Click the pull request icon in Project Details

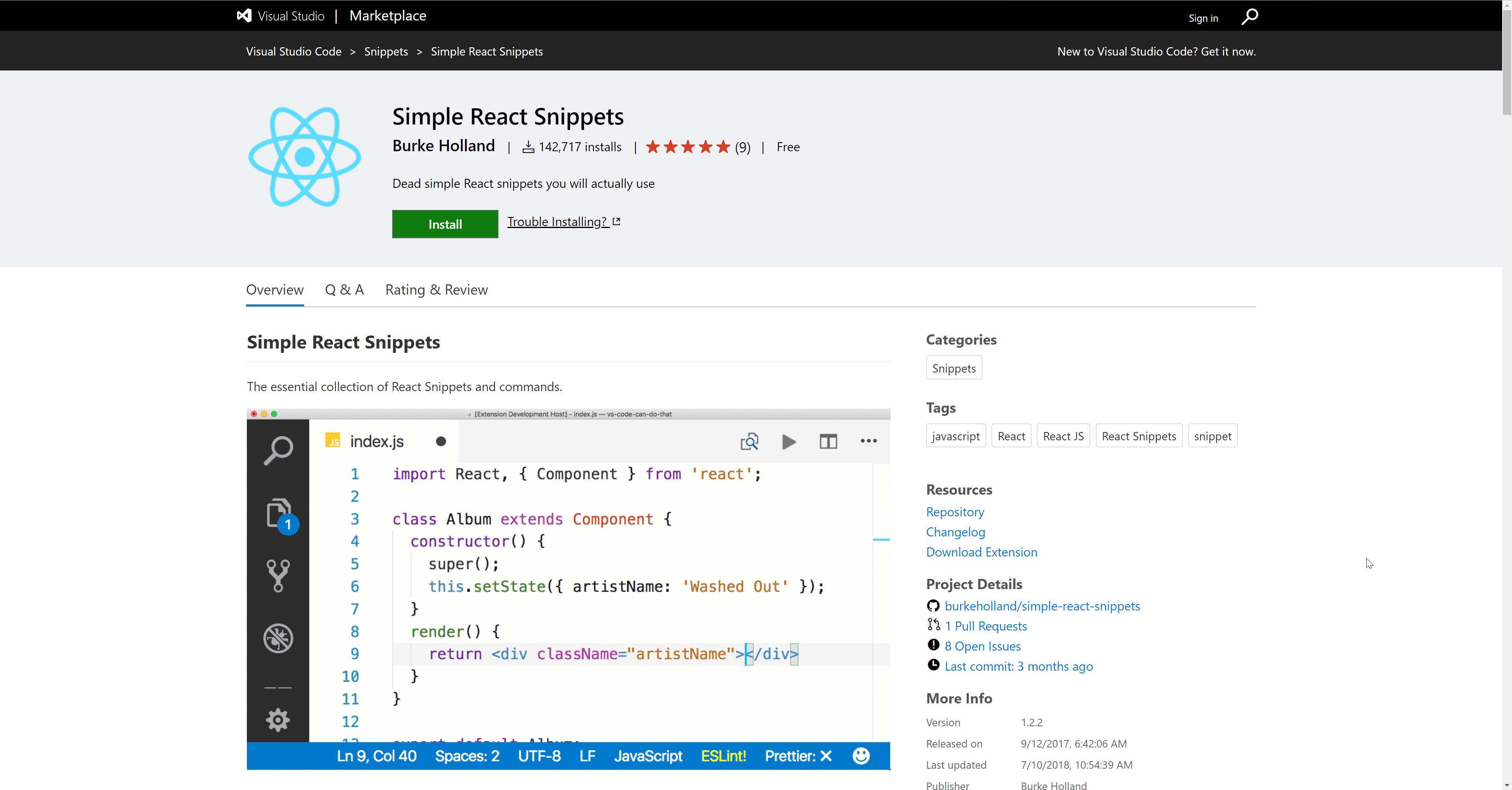coord(933,625)
